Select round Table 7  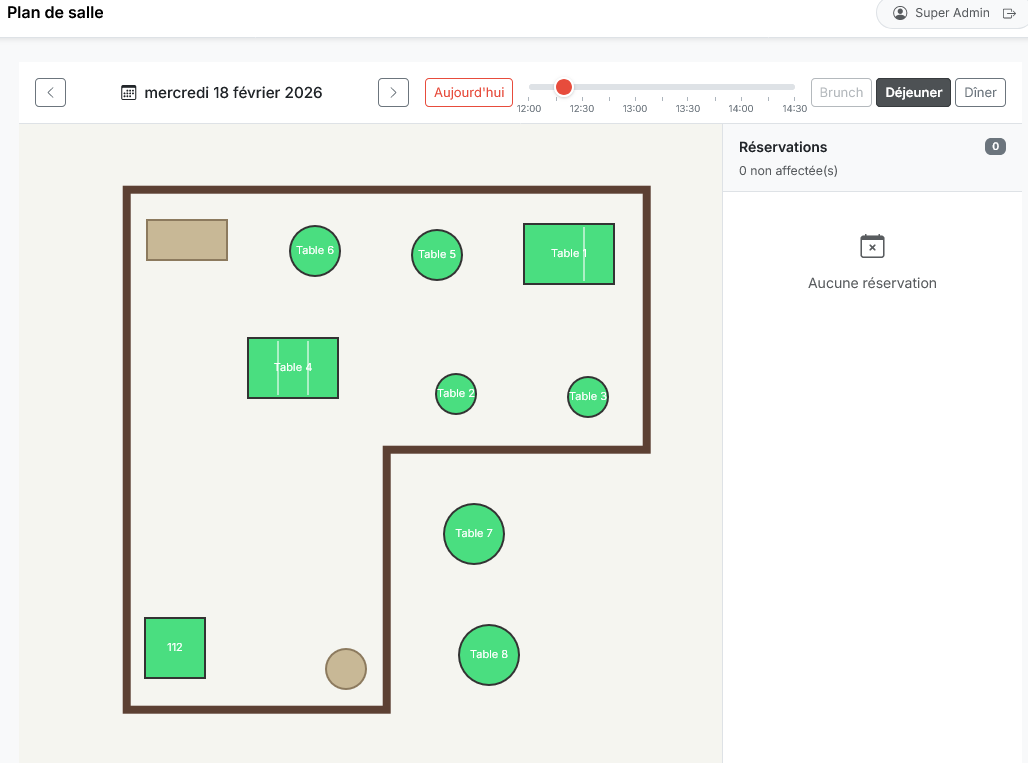coord(473,534)
